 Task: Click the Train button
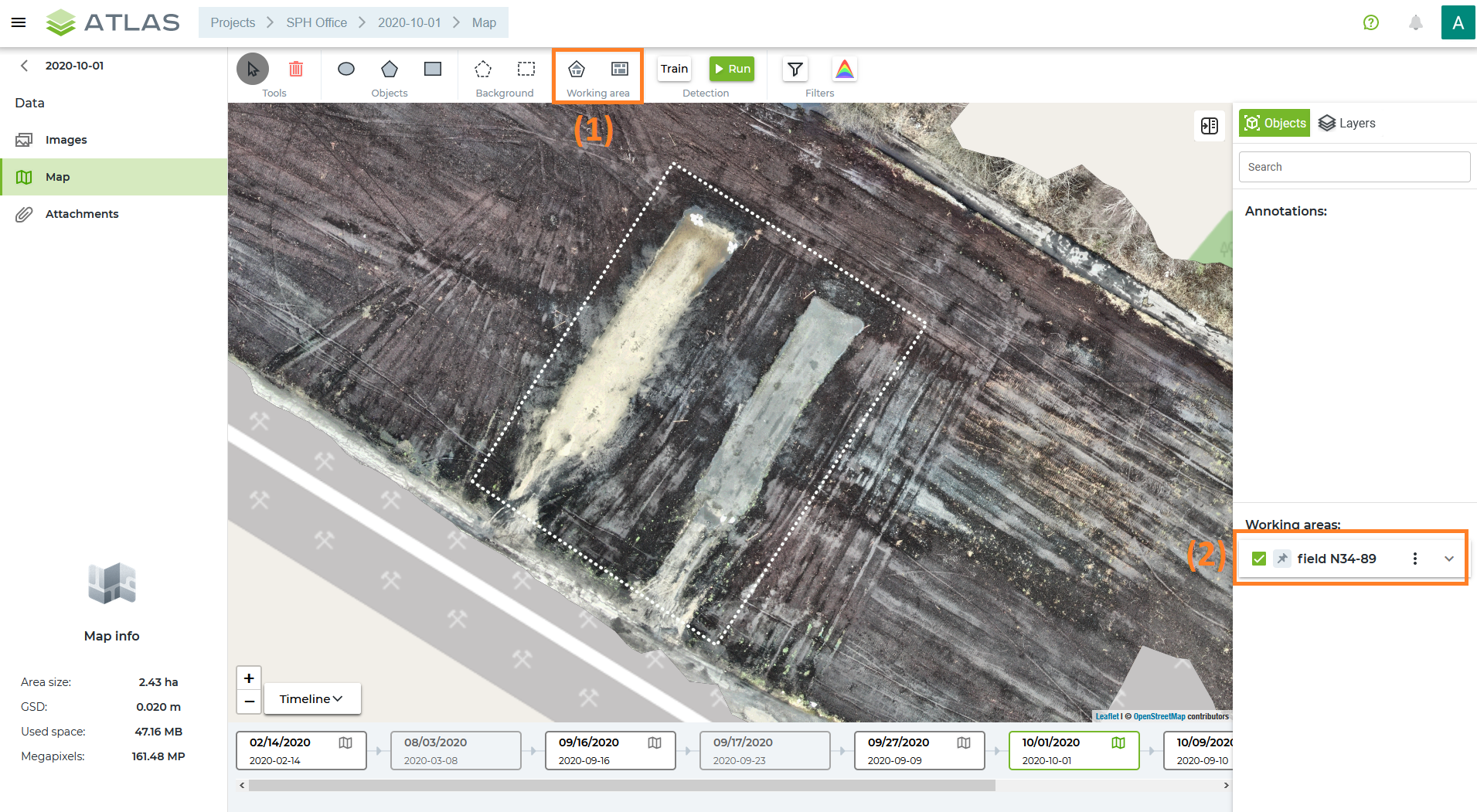[674, 69]
